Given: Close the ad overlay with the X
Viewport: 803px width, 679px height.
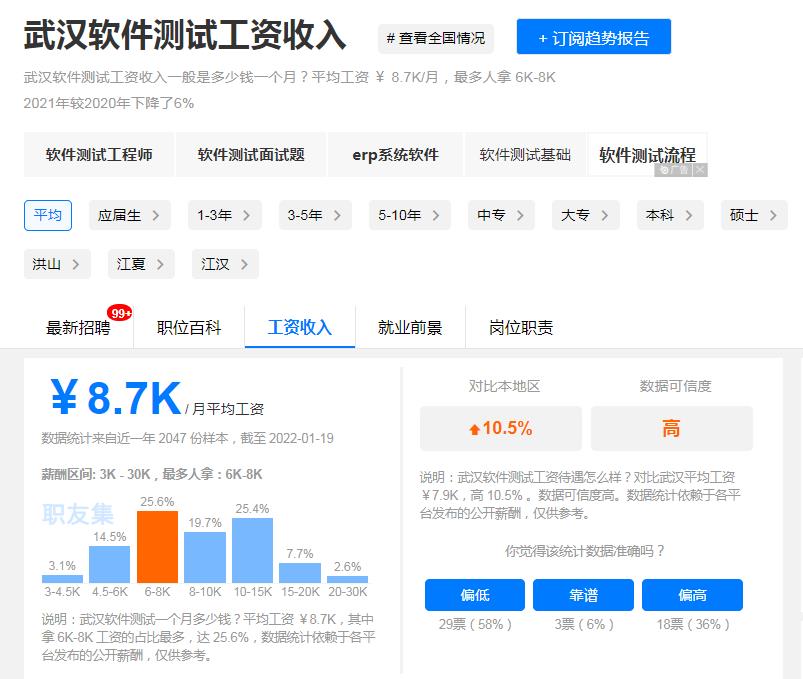Looking at the screenshot, I should [698, 171].
